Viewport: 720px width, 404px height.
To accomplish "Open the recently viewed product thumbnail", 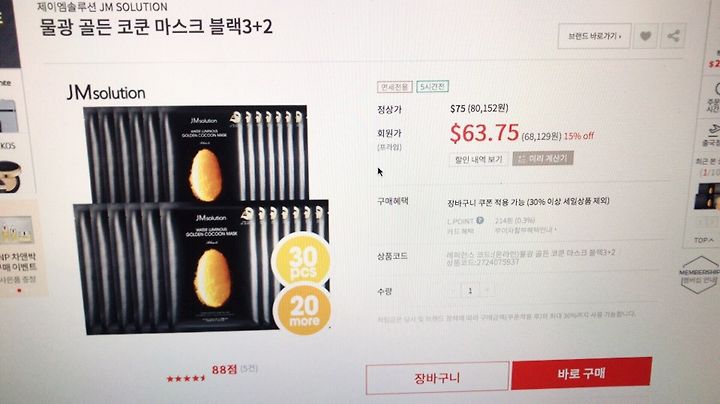I will pyautogui.click(x=708, y=196).
